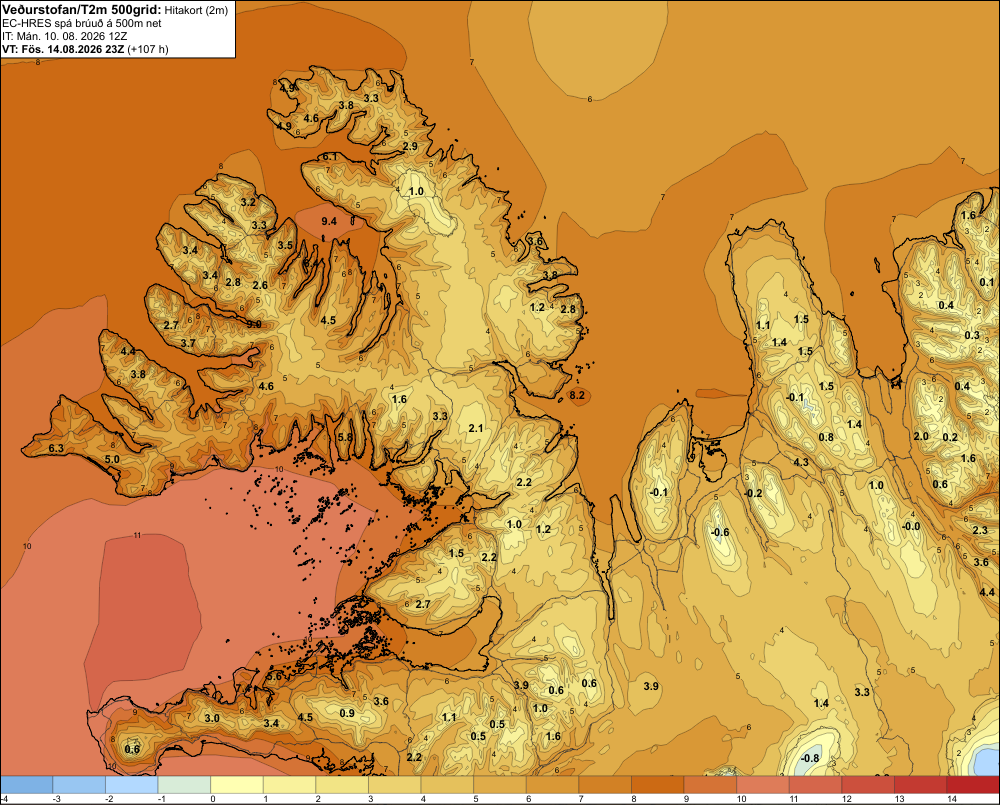
Task: Click the 9.0 temperature value on the map
Action: (x=254, y=324)
